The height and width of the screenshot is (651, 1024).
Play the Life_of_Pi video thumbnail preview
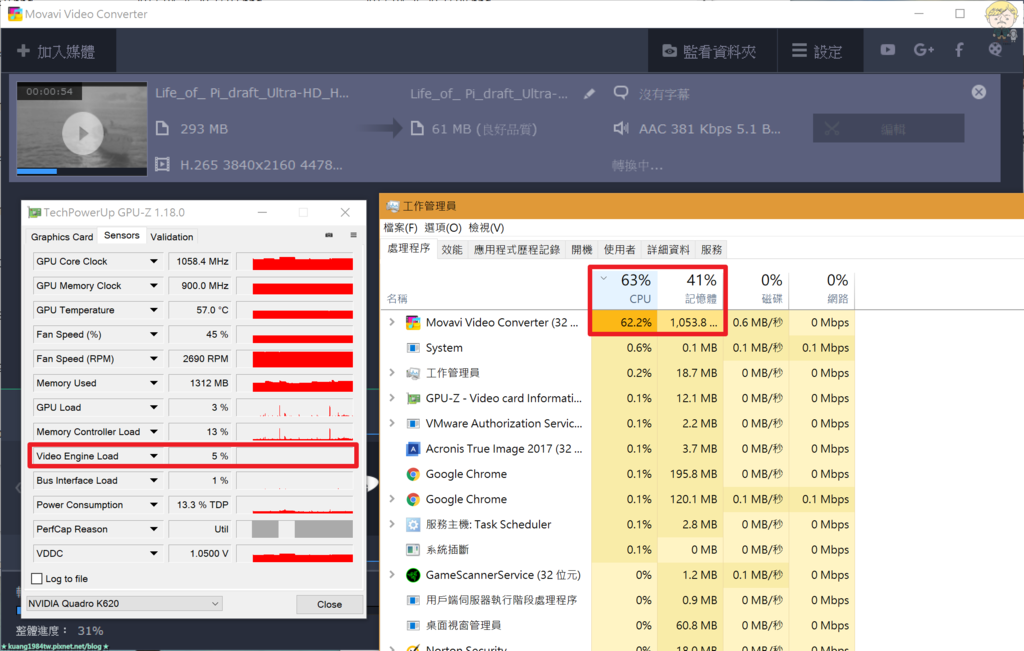pos(82,133)
